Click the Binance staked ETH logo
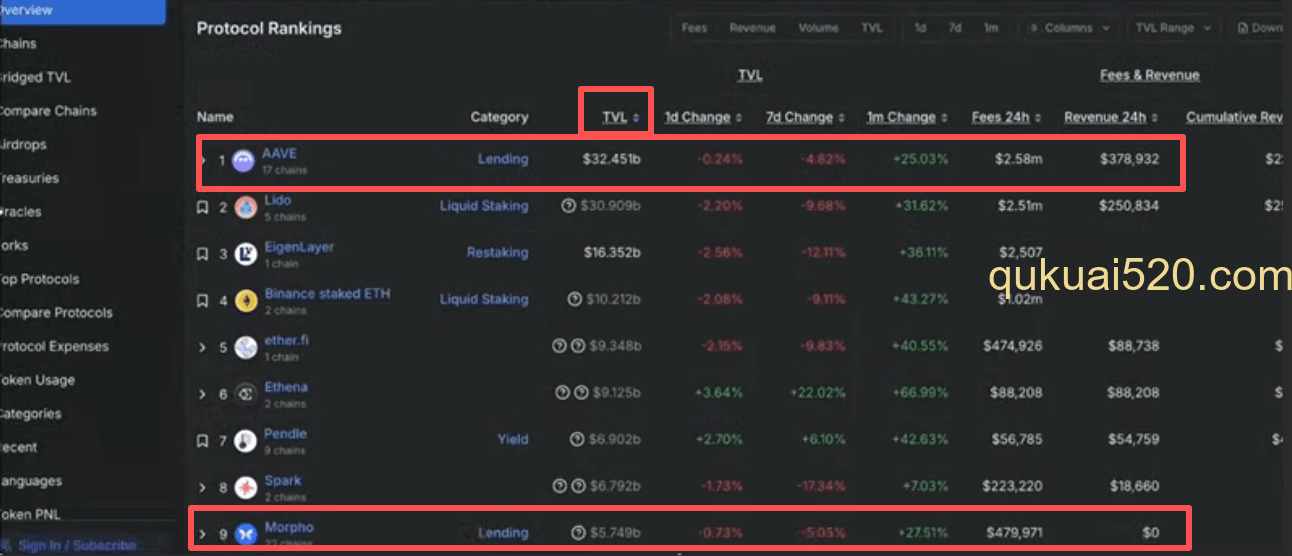1292x556 pixels. tap(246, 302)
